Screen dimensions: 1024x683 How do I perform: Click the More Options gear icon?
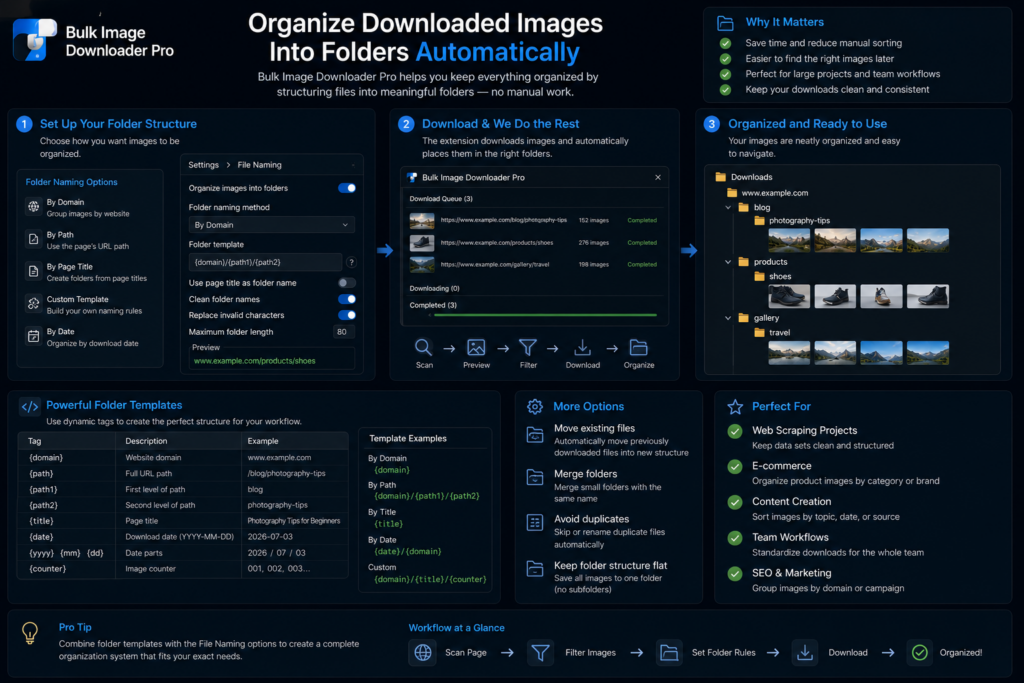pos(535,407)
